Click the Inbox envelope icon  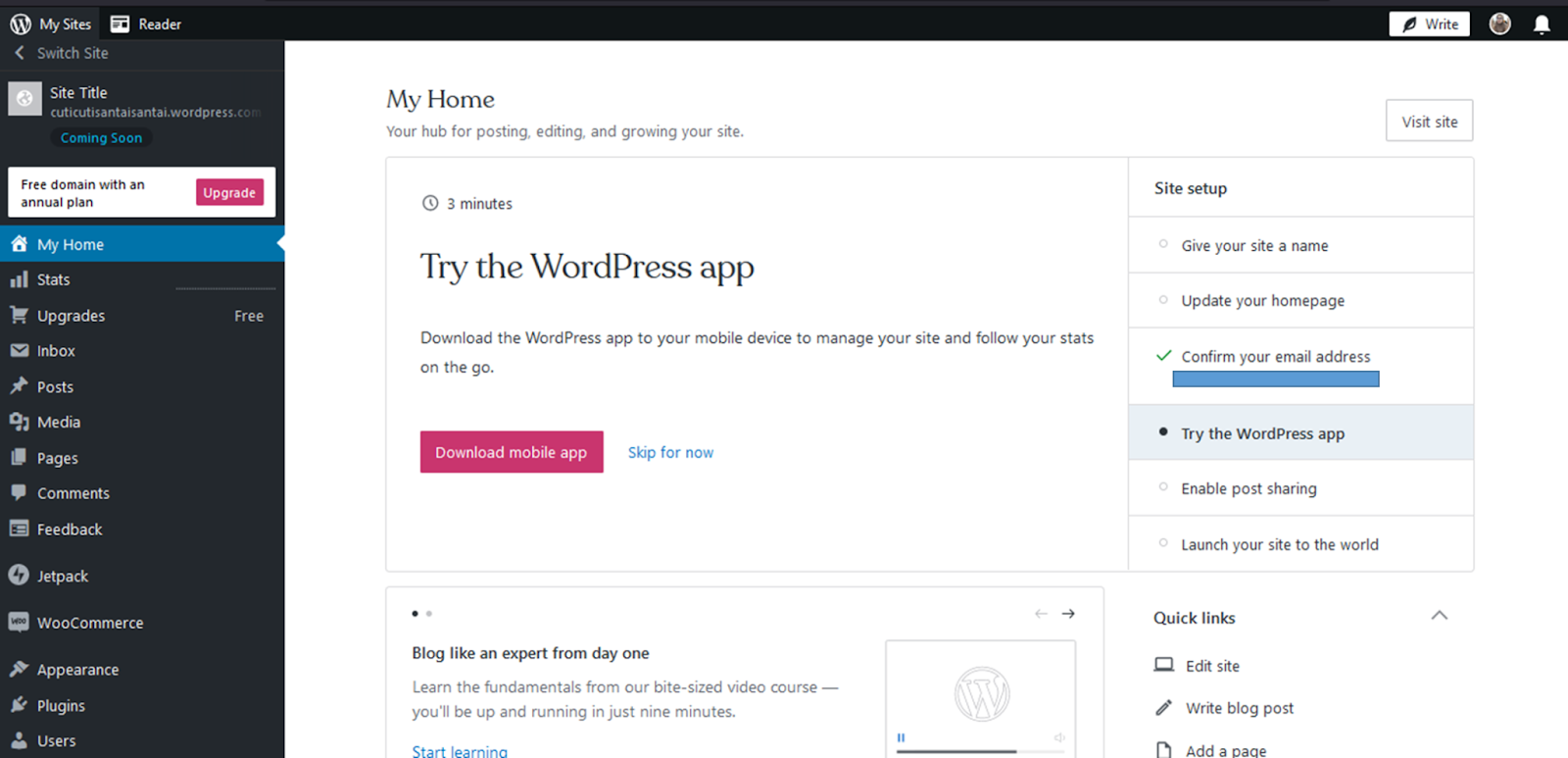[x=19, y=350]
